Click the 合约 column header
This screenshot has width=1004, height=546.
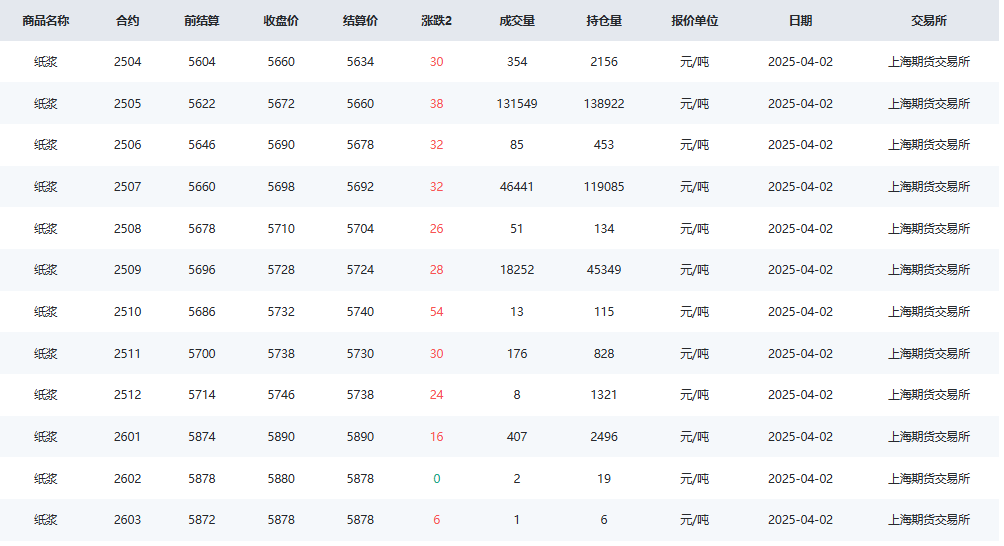coord(127,21)
